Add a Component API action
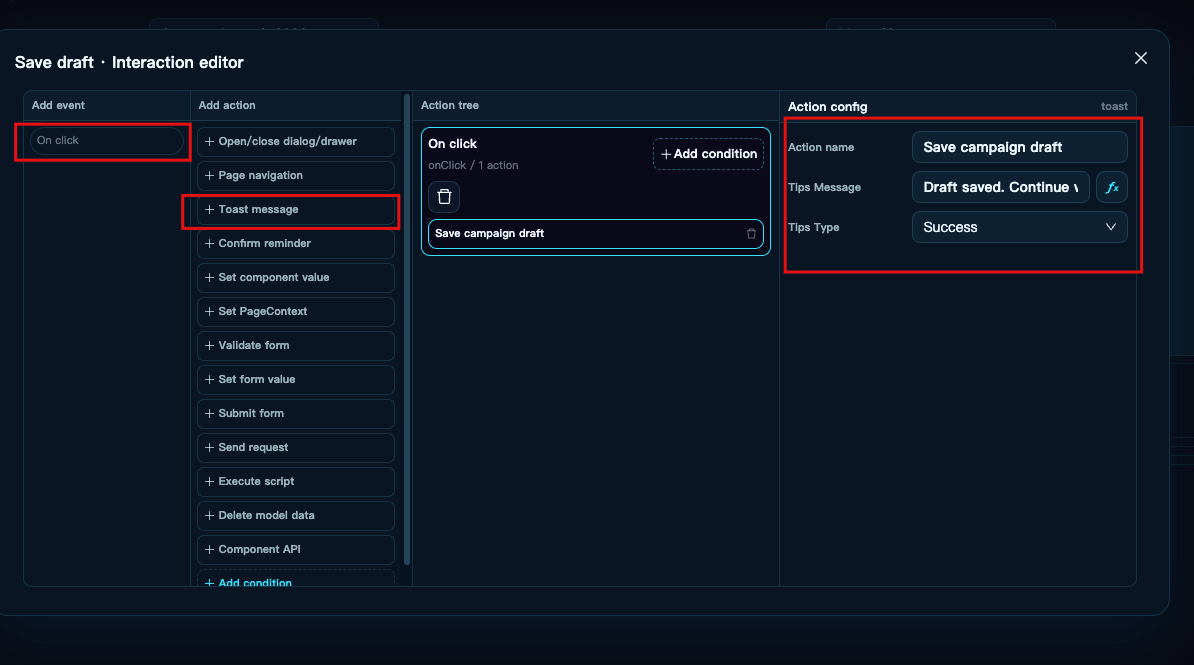 tap(295, 550)
